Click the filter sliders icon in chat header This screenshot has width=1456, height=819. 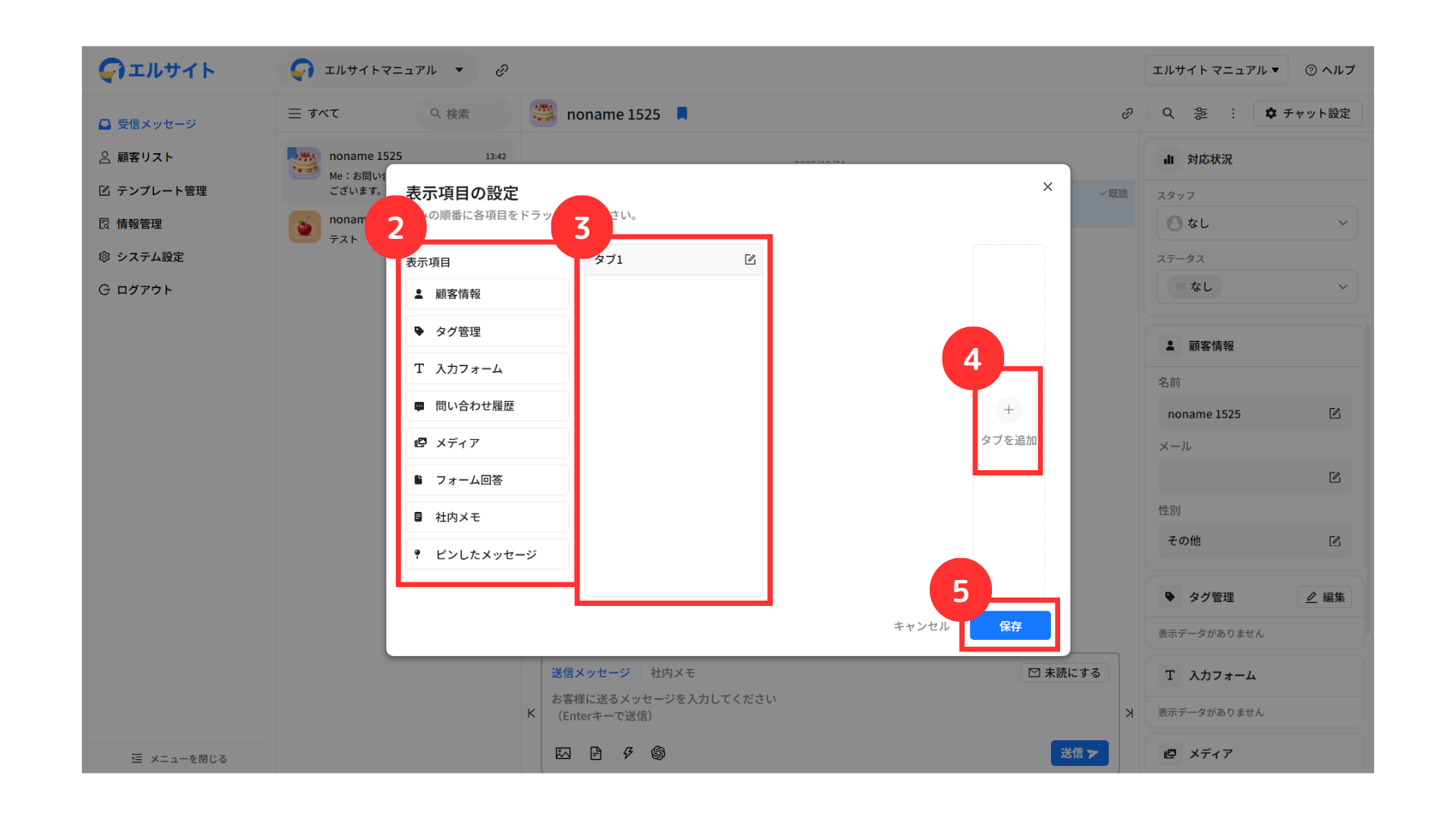(1200, 114)
